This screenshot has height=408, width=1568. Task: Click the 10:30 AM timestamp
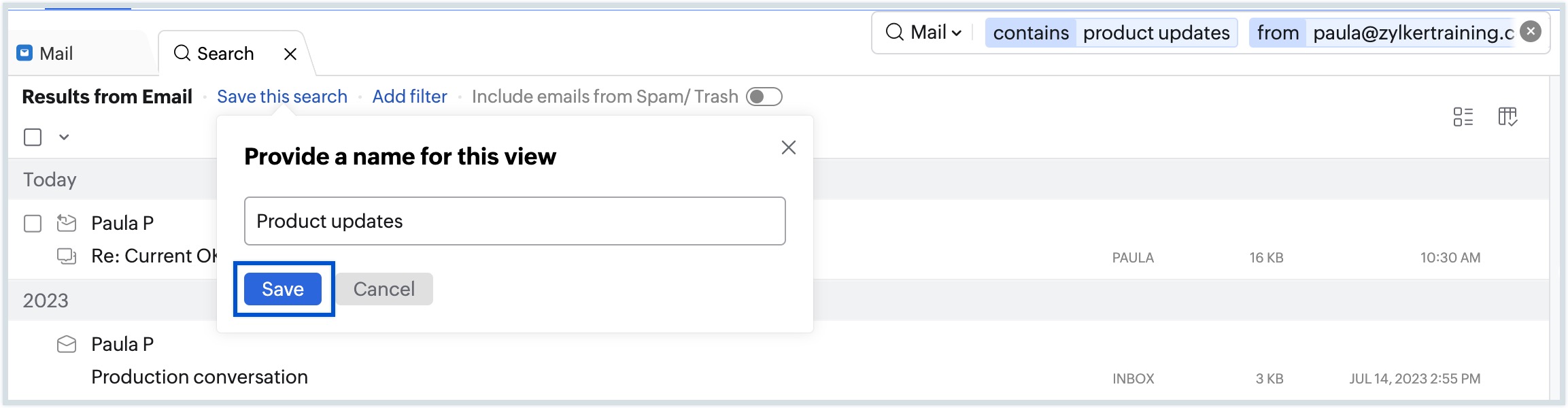[1450, 258]
